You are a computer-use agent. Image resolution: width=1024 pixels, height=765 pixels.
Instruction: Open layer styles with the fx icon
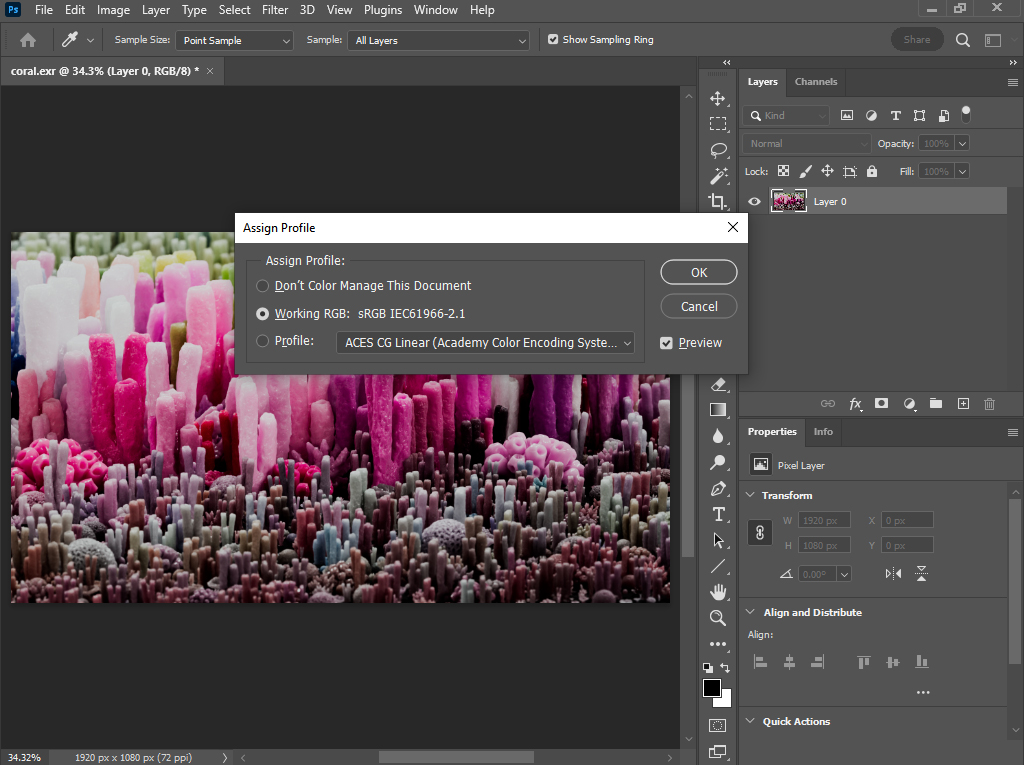coord(856,403)
